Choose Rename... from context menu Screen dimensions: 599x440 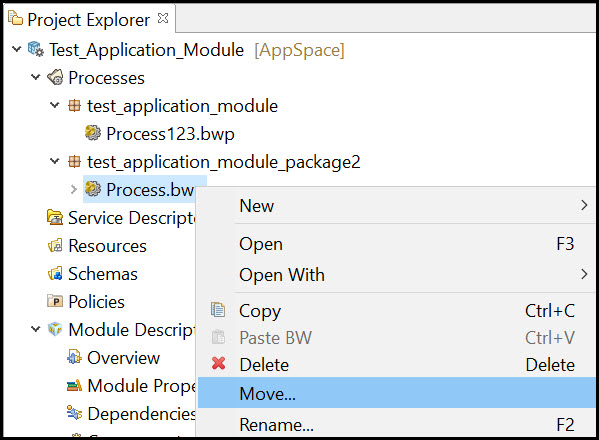pos(397,424)
